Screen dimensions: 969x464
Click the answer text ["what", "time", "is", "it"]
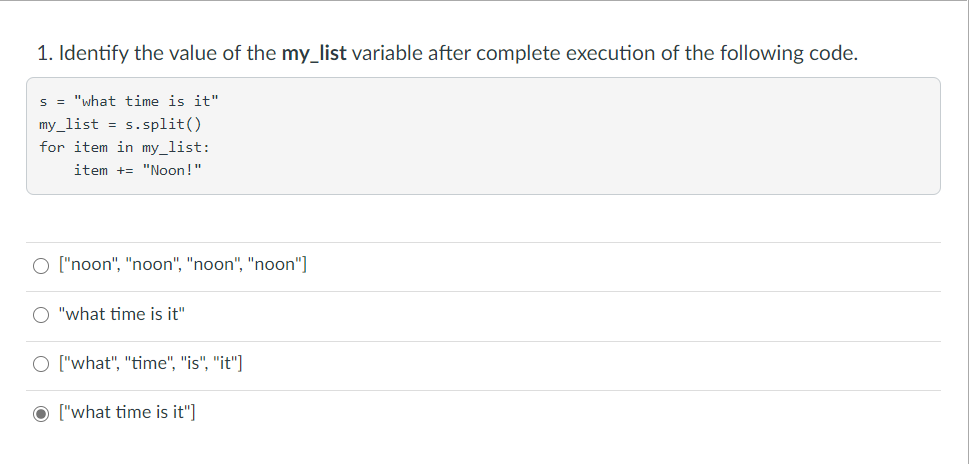tap(151, 363)
